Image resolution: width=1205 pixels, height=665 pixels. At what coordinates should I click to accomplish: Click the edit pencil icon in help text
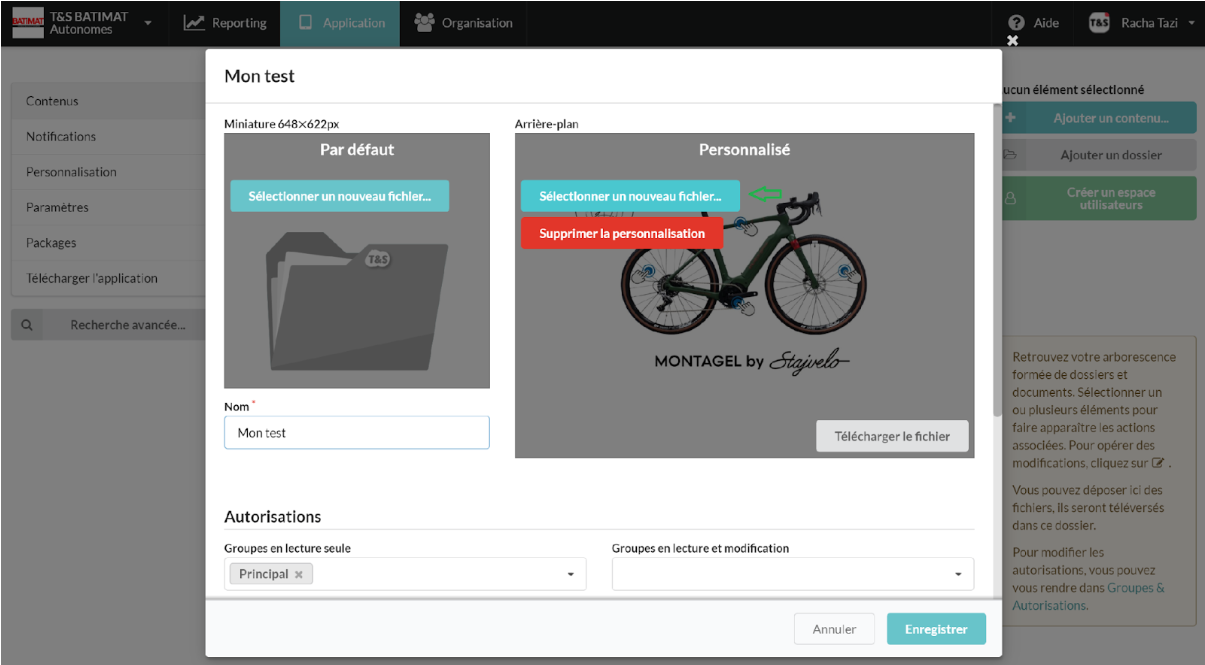1158,463
